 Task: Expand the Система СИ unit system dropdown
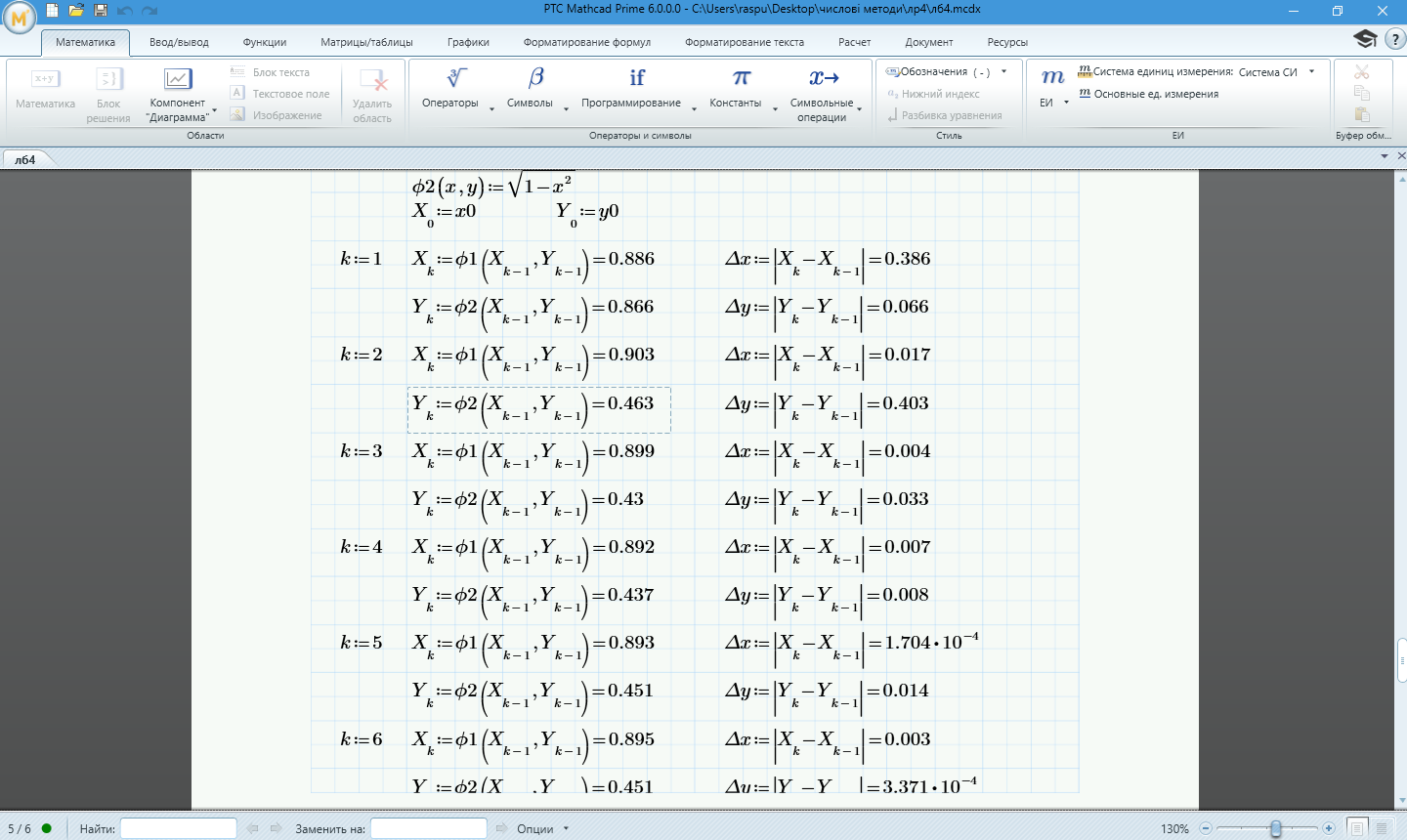point(1311,72)
